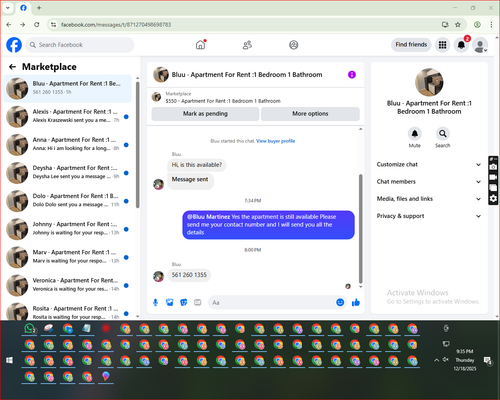Screen dimensions: 500x400
Task: Open the account profile menu
Action: (x=480, y=45)
